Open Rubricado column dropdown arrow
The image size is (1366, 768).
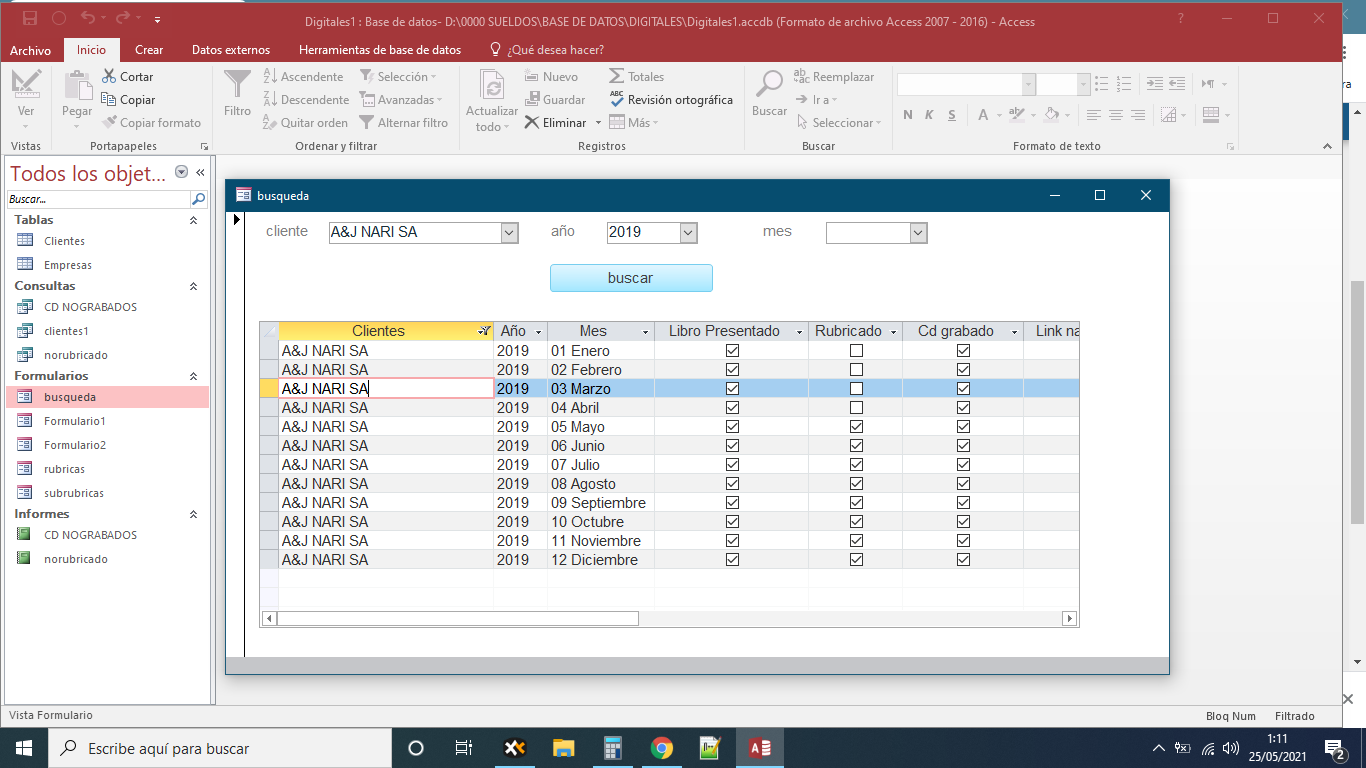pos(895,331)
